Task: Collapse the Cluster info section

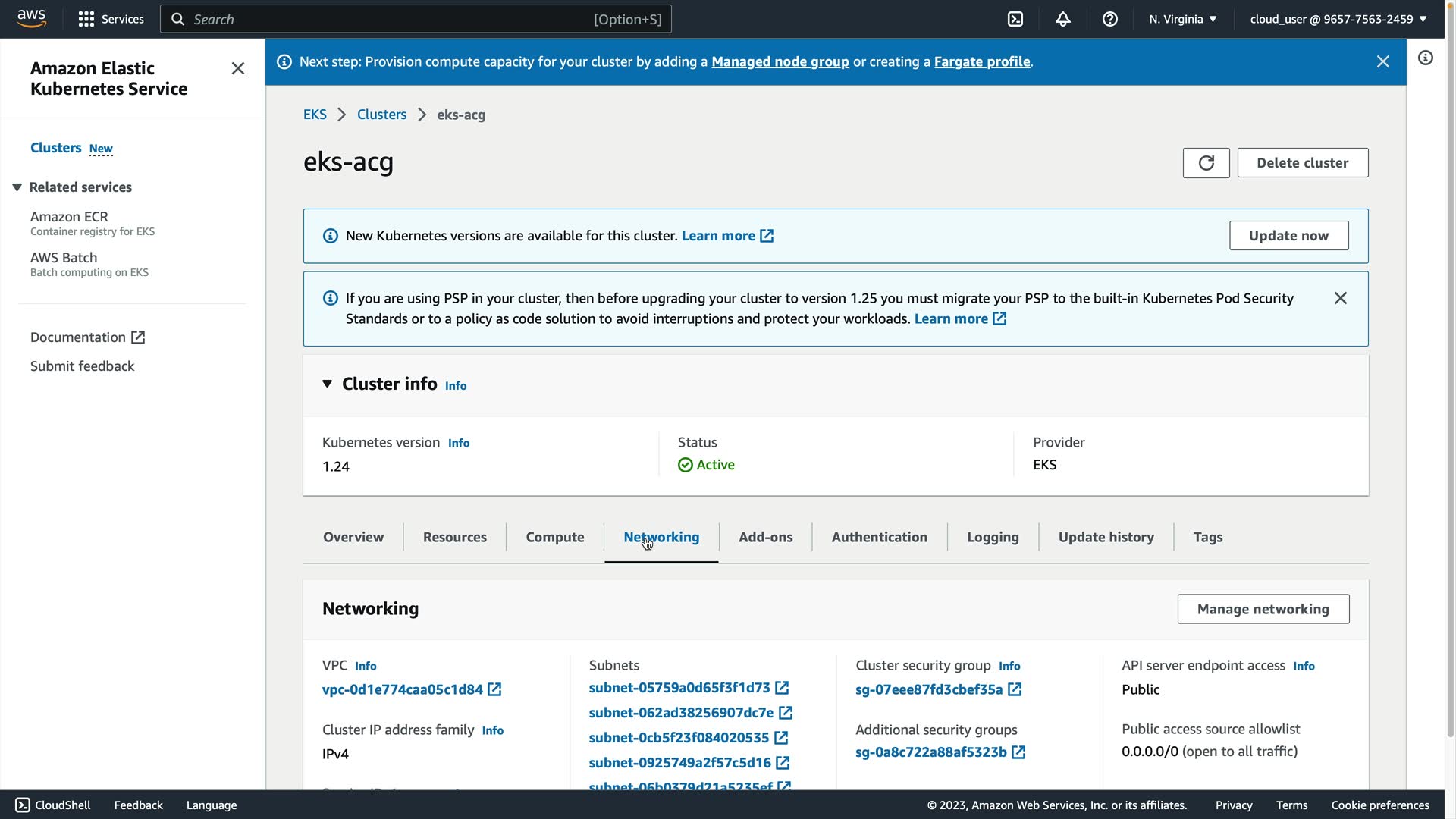Action: pos(328,384)
